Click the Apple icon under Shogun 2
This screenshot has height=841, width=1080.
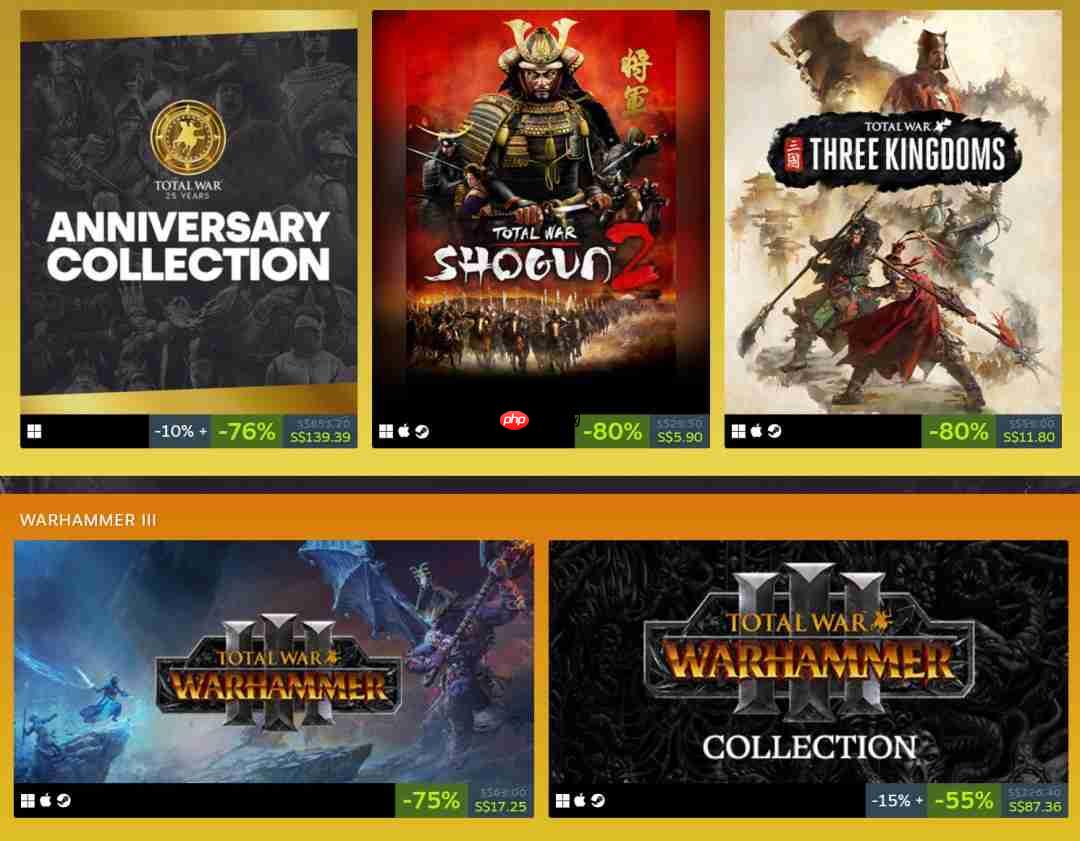click(x=404, y=430)
